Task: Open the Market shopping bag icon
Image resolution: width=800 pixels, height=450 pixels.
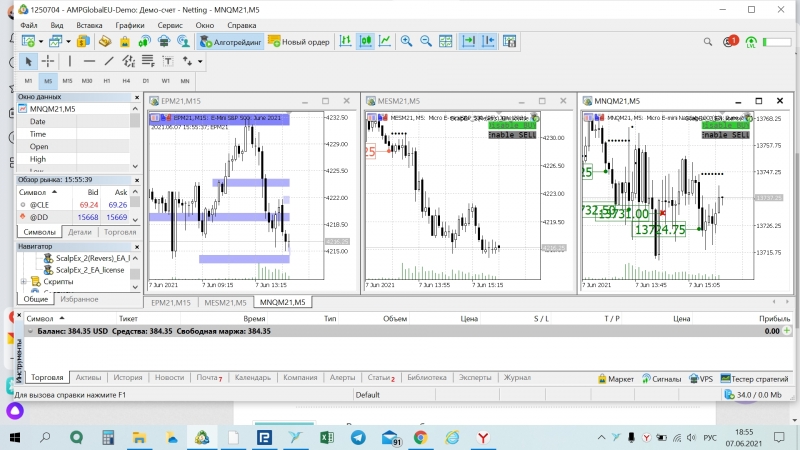Action: point(124,42)
